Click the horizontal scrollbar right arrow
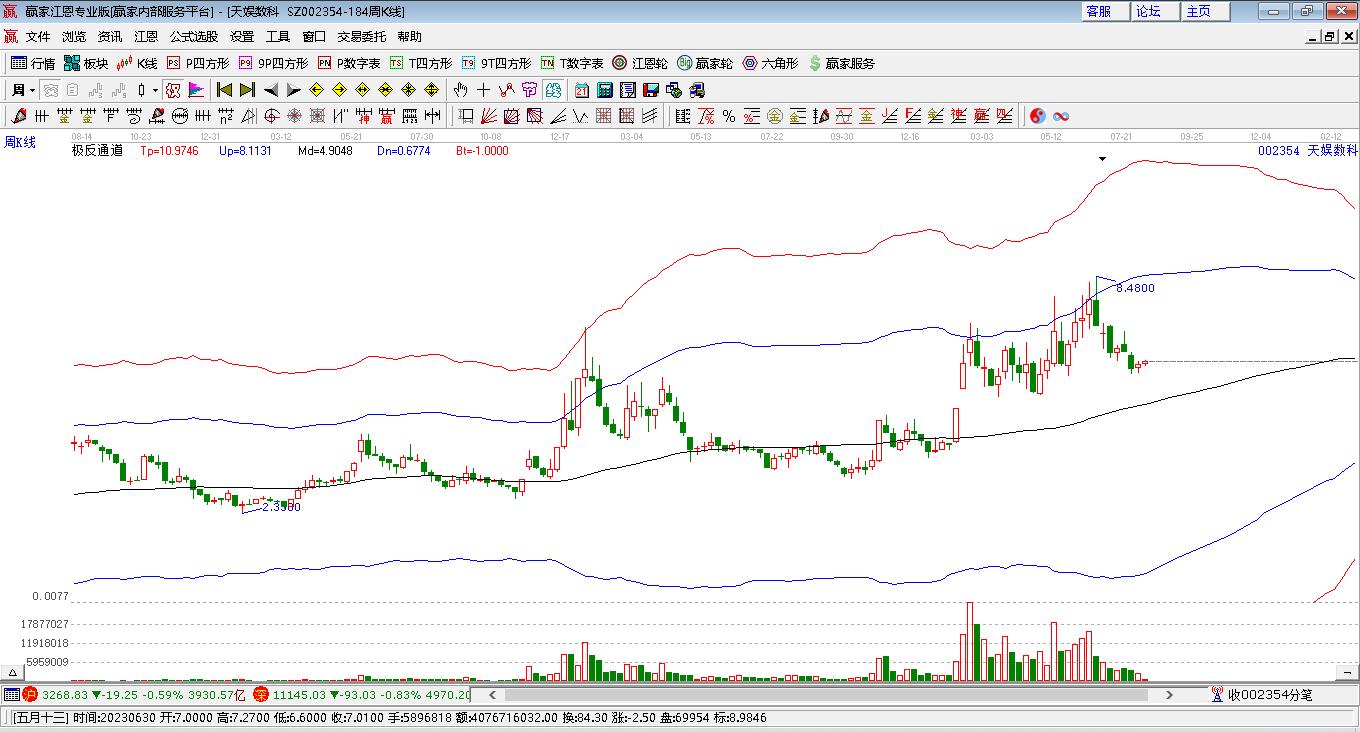Image resolution: width=1360 pixels, height=732 pixels. (1169, 694)
